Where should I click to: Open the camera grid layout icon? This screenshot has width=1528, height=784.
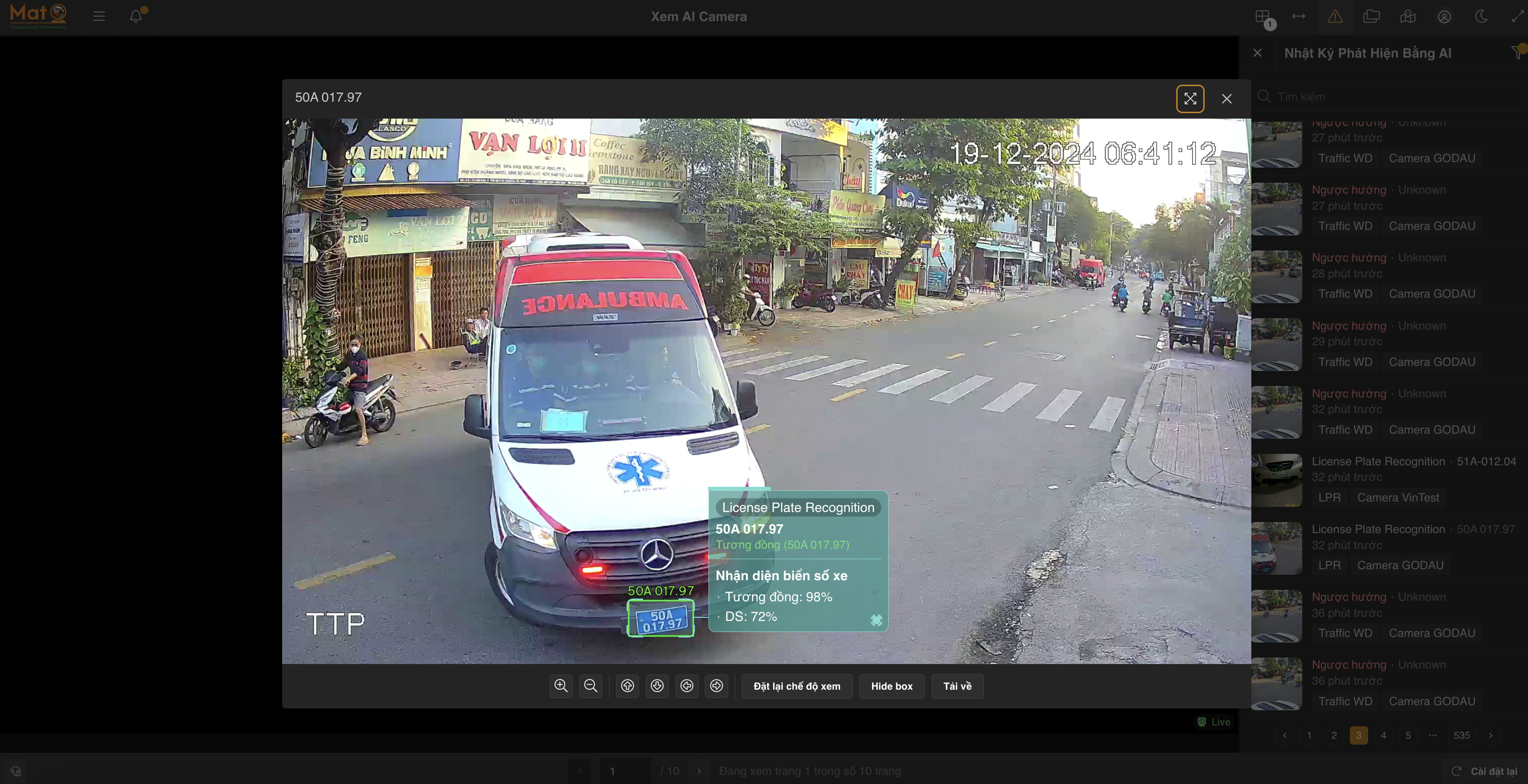tap(1263, 16)
